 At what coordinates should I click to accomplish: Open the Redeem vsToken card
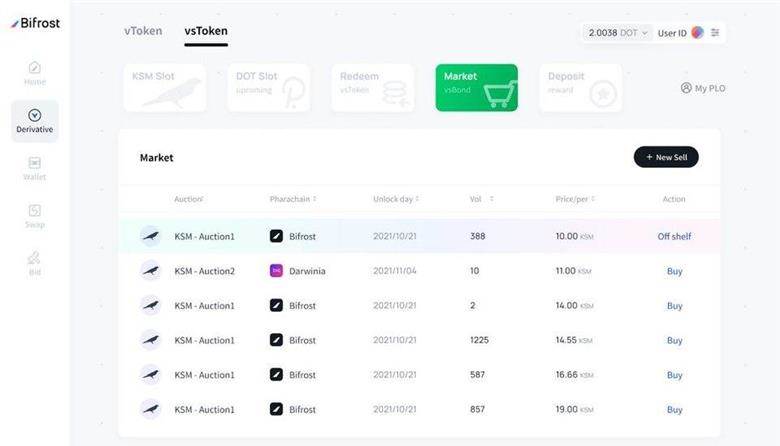click(x=373, y=88)
